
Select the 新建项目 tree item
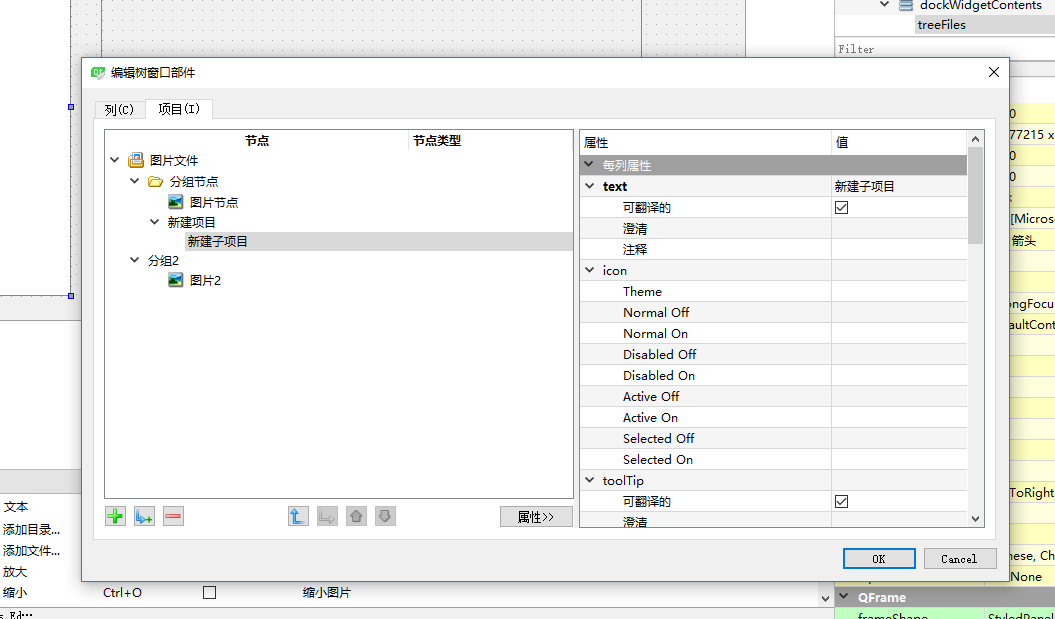(x=192, y=222)
